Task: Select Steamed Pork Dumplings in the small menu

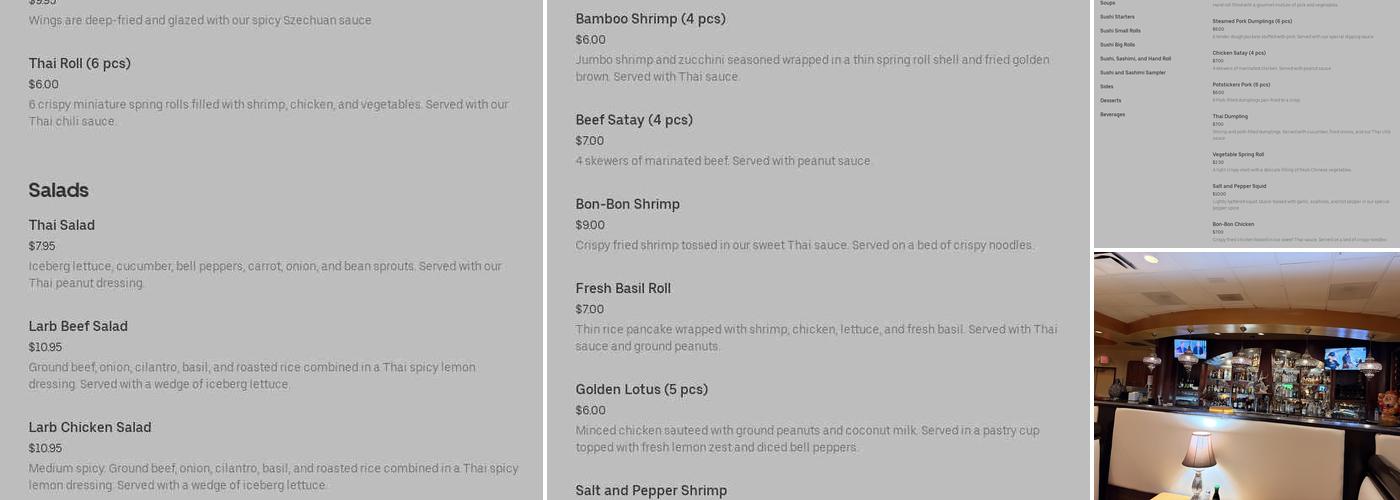Action: tap(1252, 21)
